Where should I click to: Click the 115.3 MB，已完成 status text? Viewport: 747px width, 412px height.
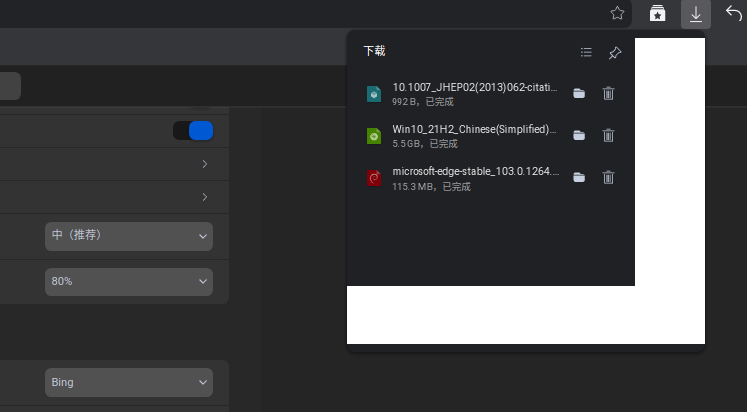(432, 187)
